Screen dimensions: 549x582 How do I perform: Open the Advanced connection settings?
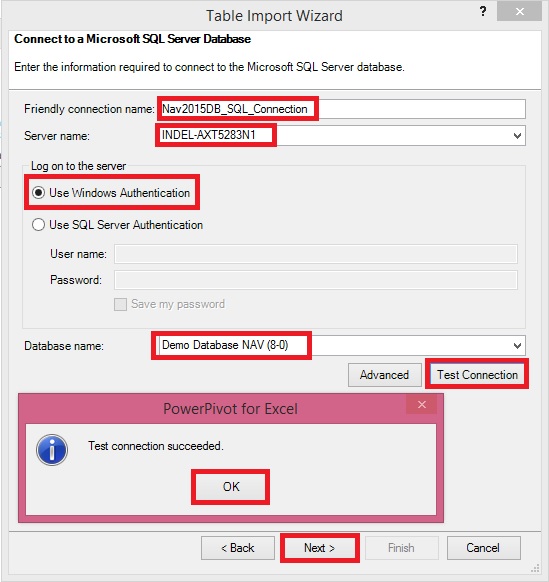click(385, 375)
